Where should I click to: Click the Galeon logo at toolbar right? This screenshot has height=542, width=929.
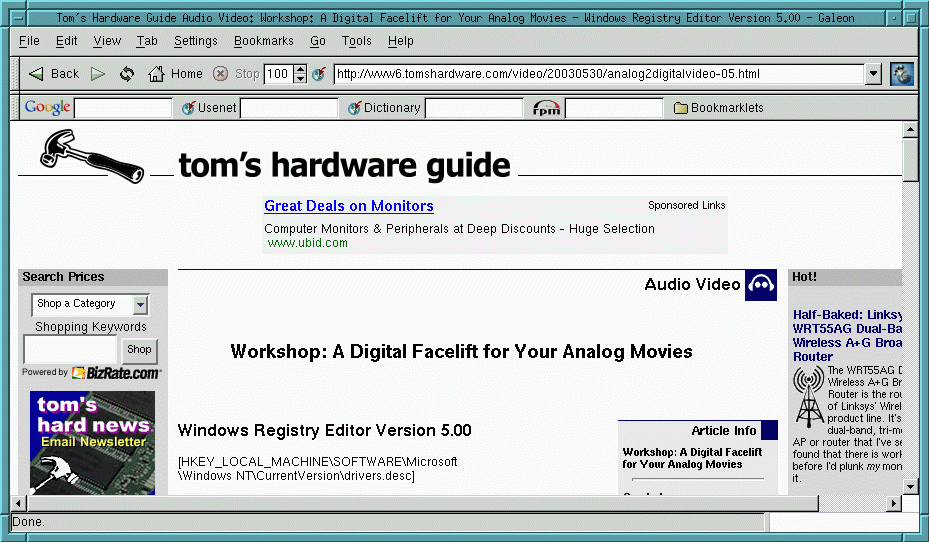click(901, 74)
